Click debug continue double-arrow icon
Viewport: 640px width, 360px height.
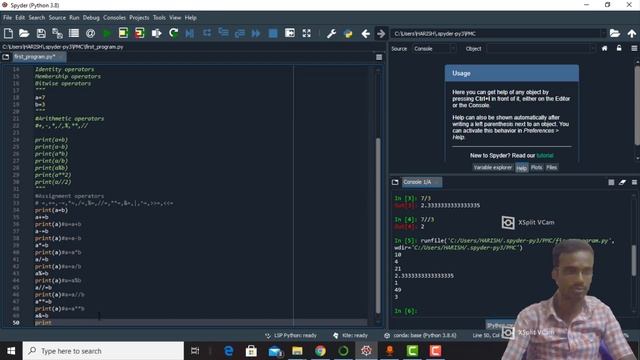coord(256,33)
